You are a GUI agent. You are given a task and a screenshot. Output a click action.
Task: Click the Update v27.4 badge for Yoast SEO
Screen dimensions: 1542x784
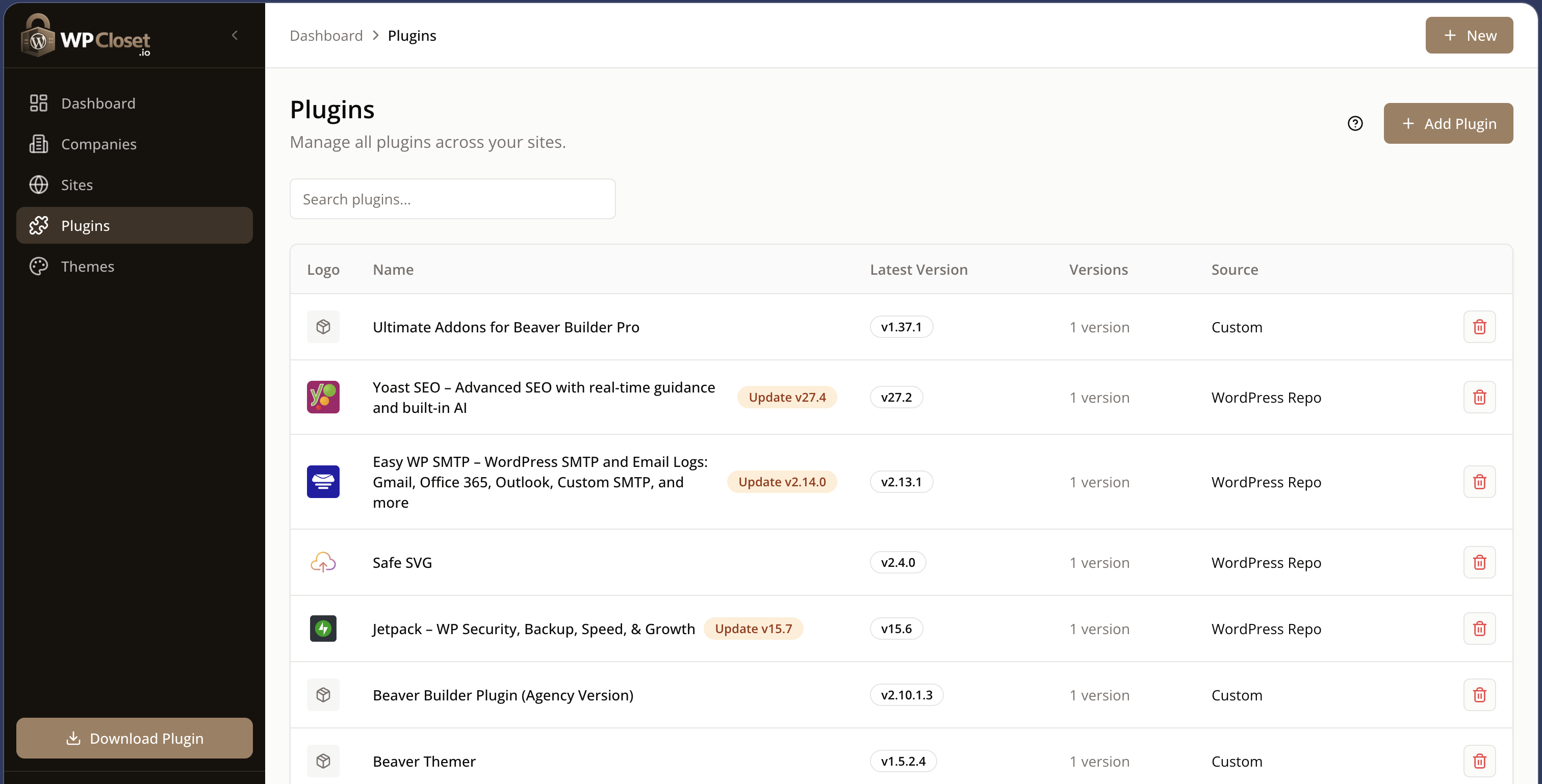787,398
